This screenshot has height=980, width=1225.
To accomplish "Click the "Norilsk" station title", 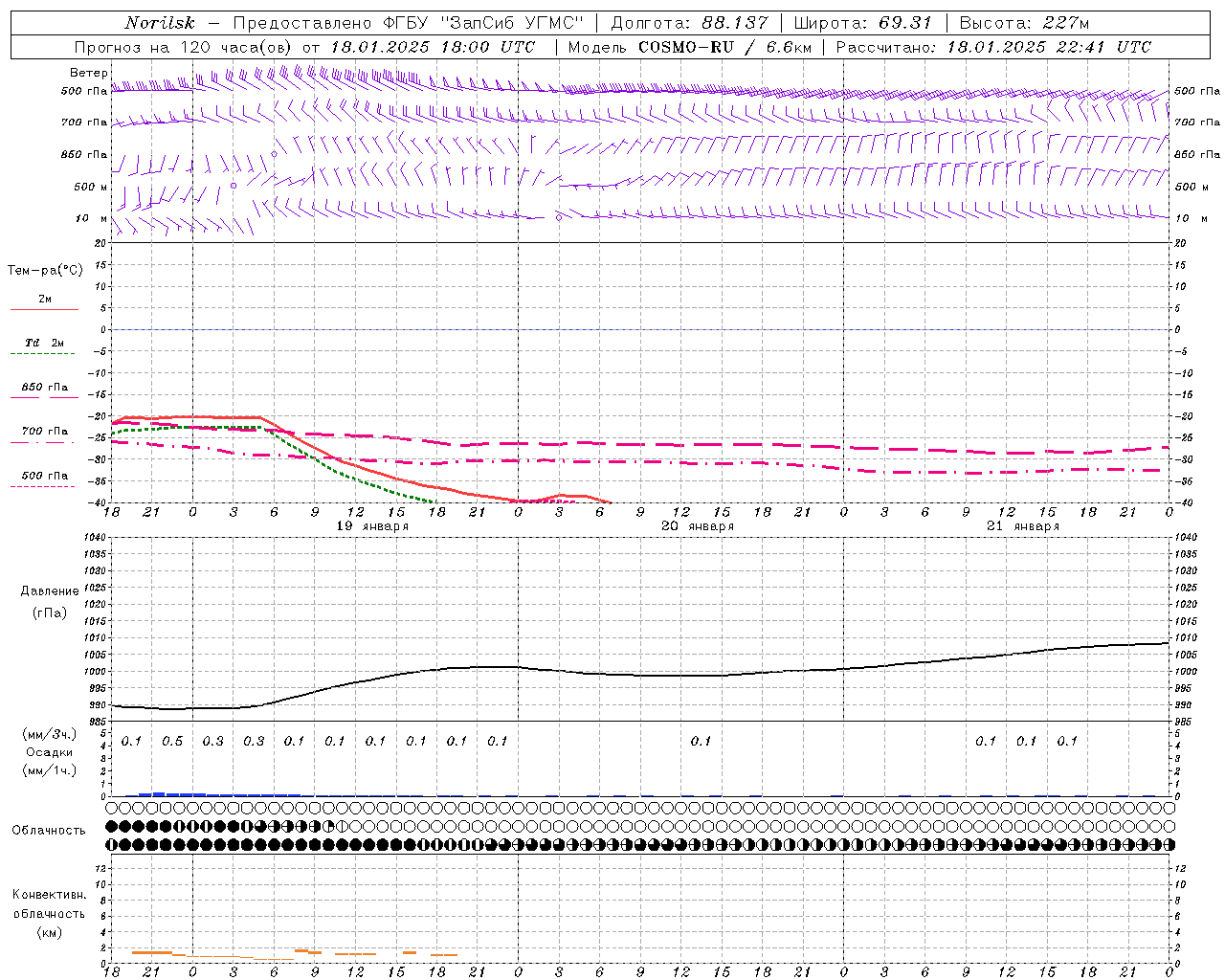I will pos(160,23).
